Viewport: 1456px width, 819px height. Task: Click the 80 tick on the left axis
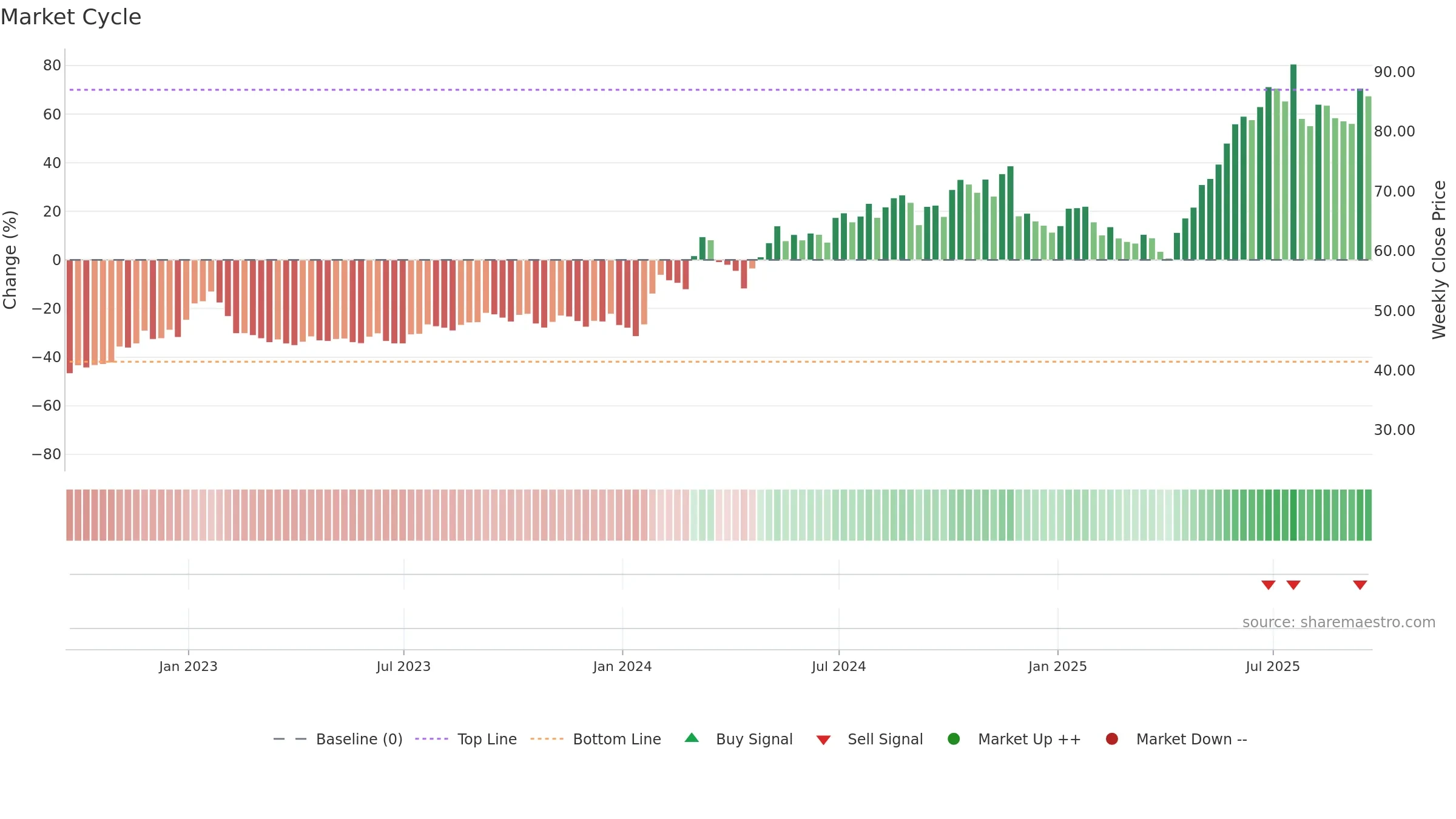[52, 66]
